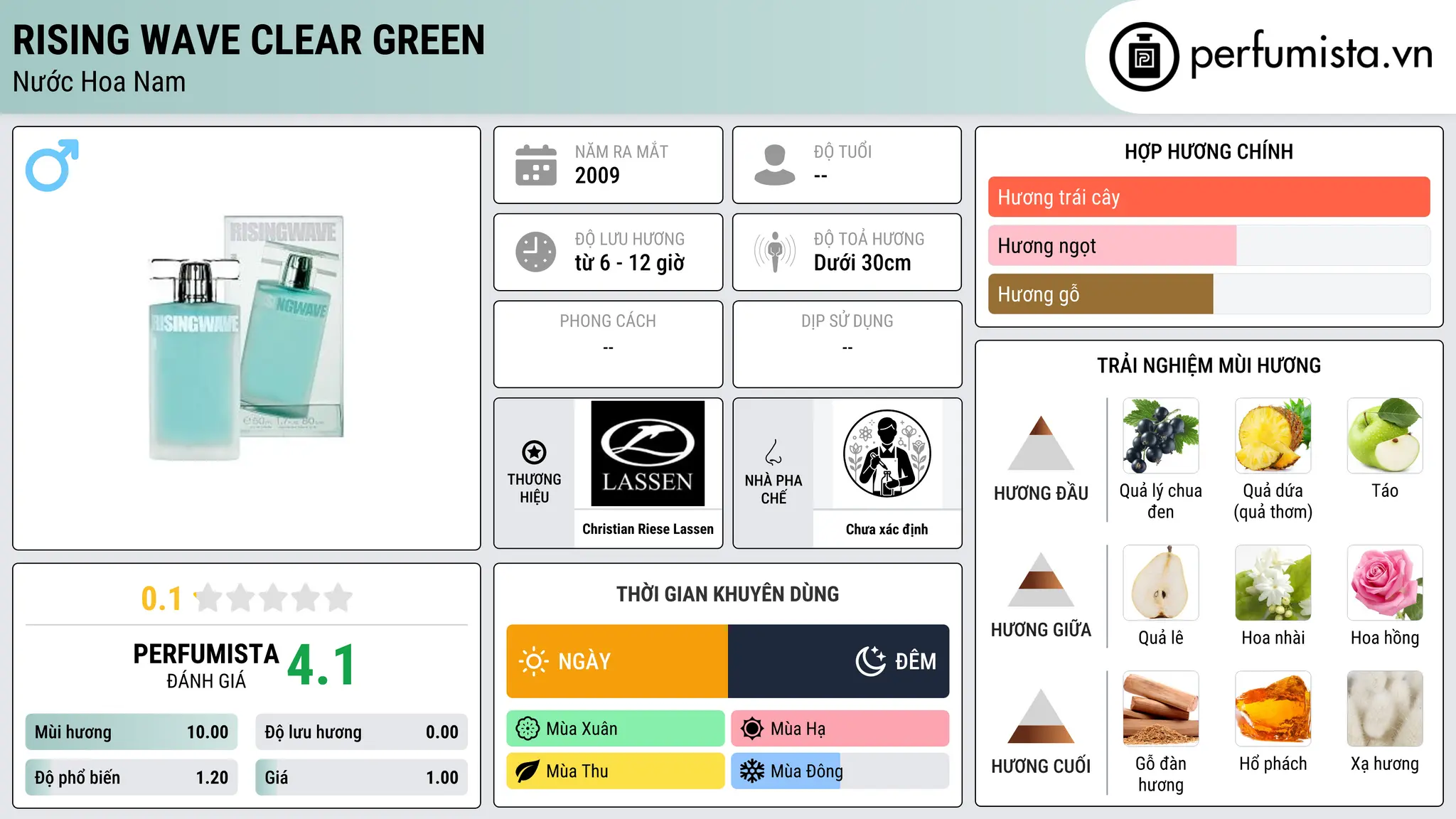The height and width of the screenshot is (819, 1456).
Task: Select the Quả lê pear note image
Action: point(1161,583)
